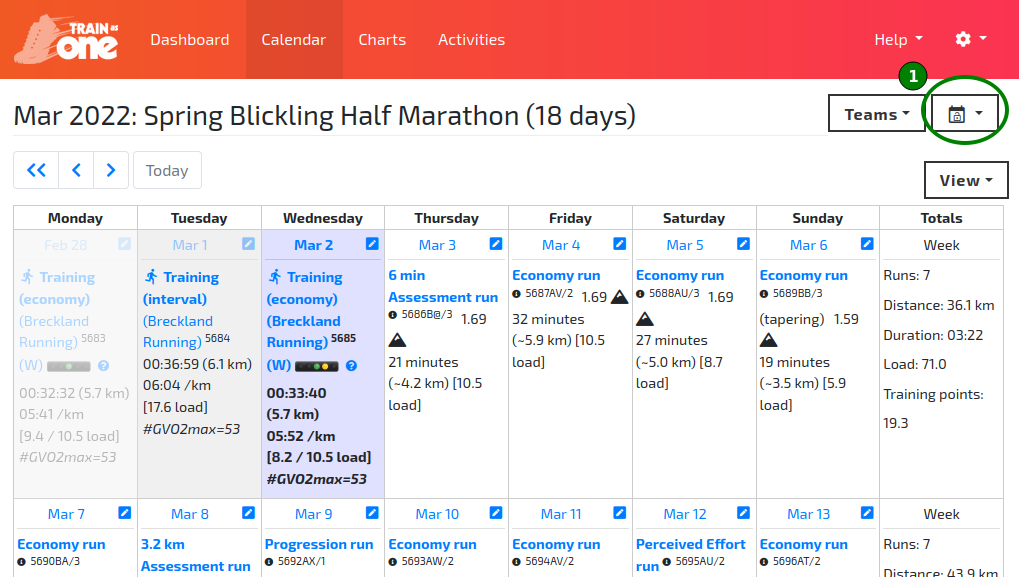Open the Activities menu item
The height and width of the screenshot is (577, 1020).
471,39
